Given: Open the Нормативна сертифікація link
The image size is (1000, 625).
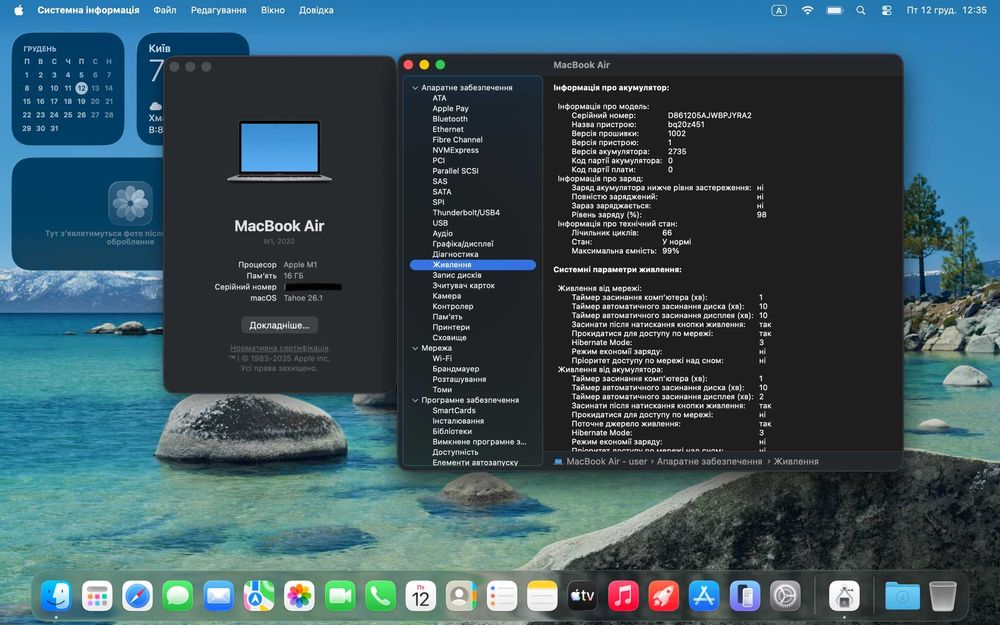Looking at the screenshot, I should pos(279,348).
